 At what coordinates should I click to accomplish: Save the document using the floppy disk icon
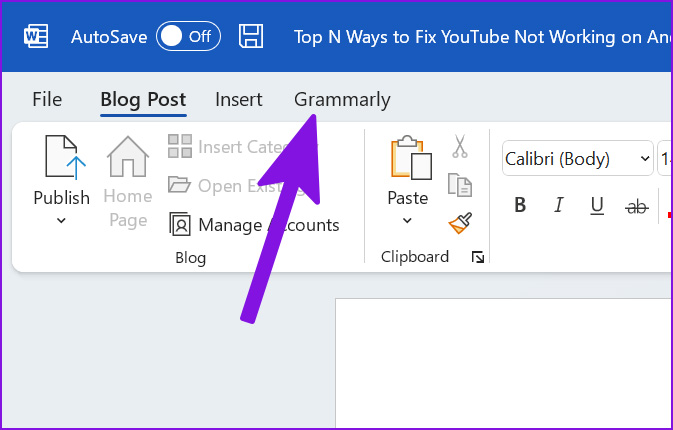click(251, 36)
